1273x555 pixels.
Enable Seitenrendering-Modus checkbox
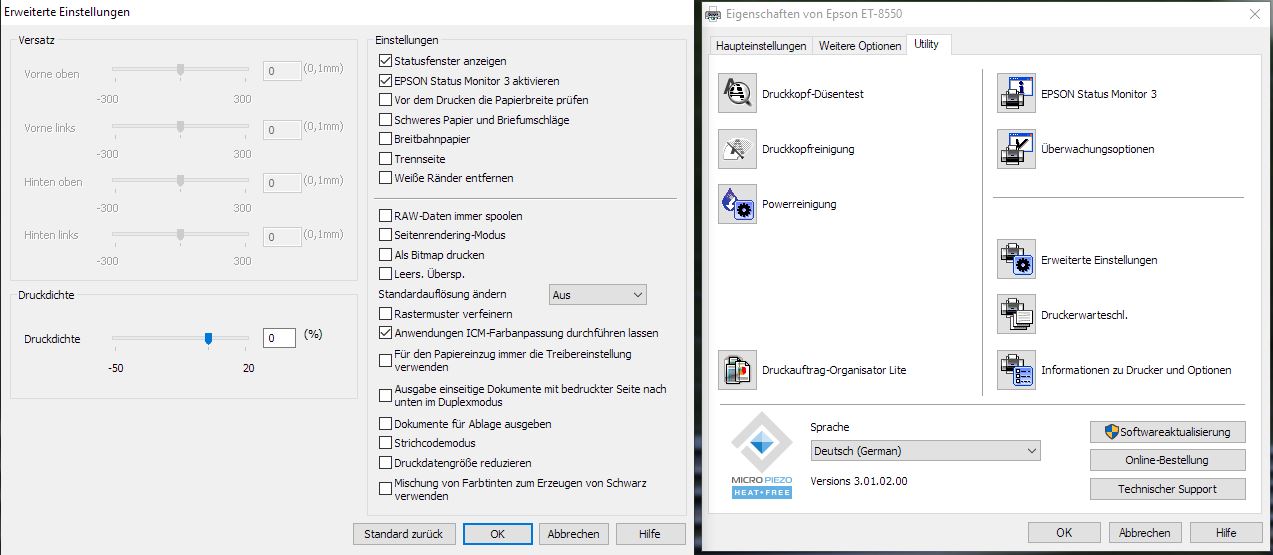386,235
